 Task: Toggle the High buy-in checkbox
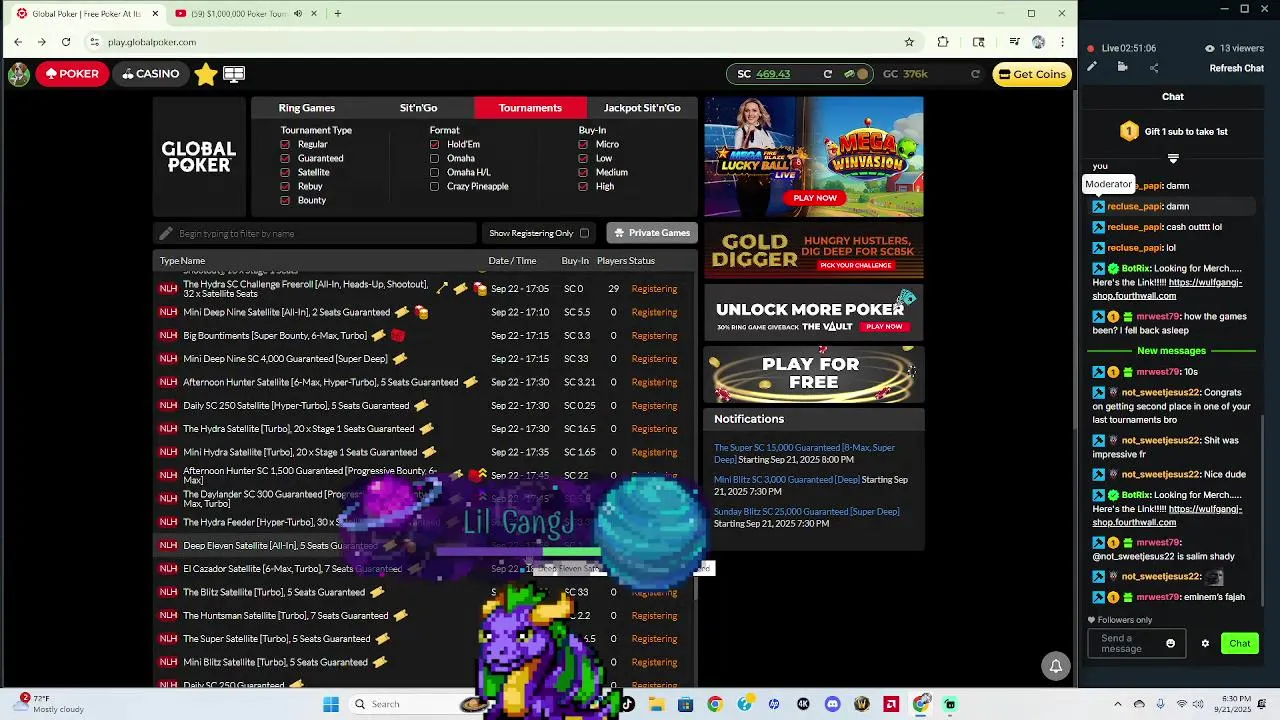pyautogui.click(x=583, y=186)
